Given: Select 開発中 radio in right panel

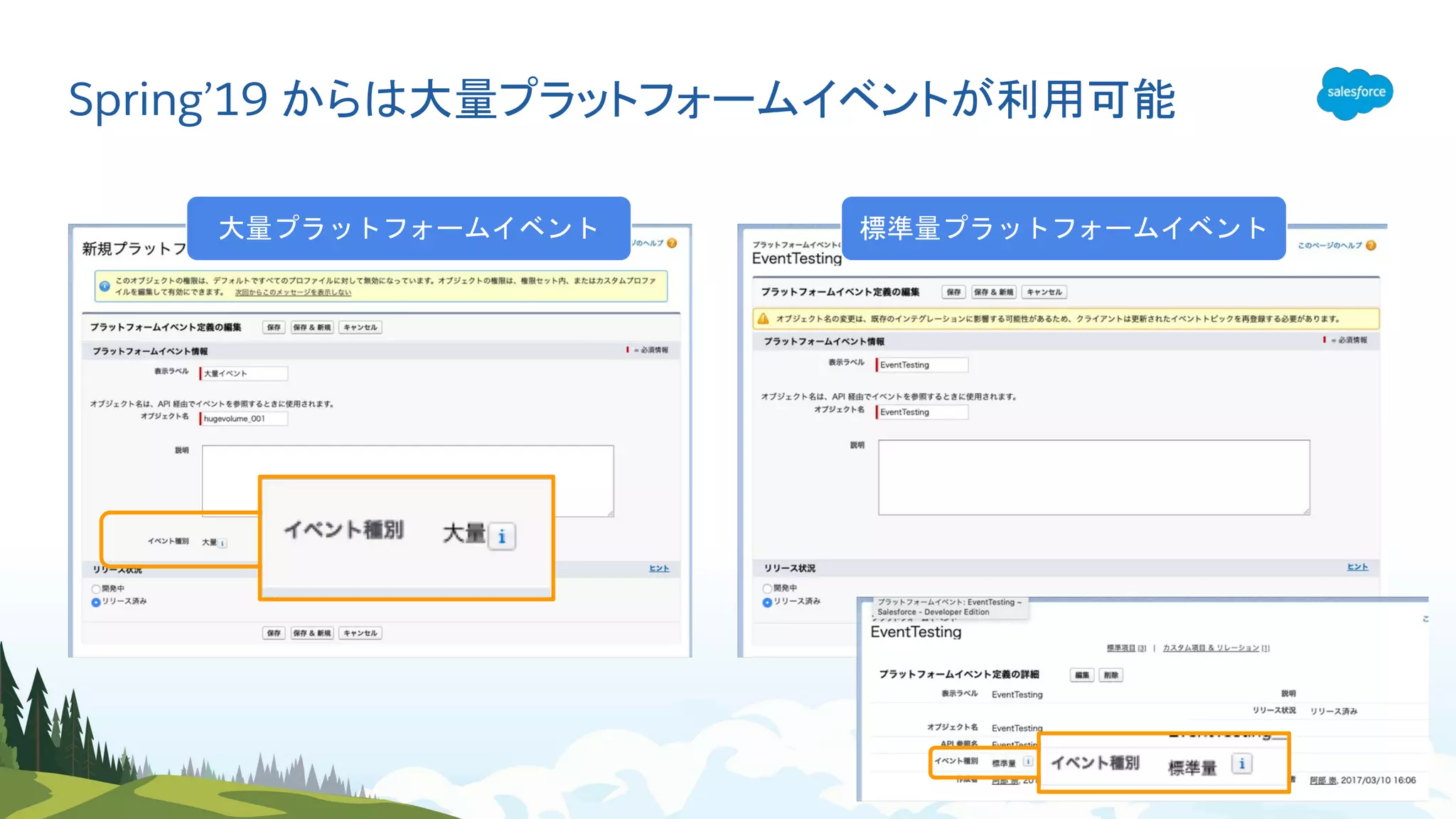Looking at the screenshot, I should (x=767, y=589).
